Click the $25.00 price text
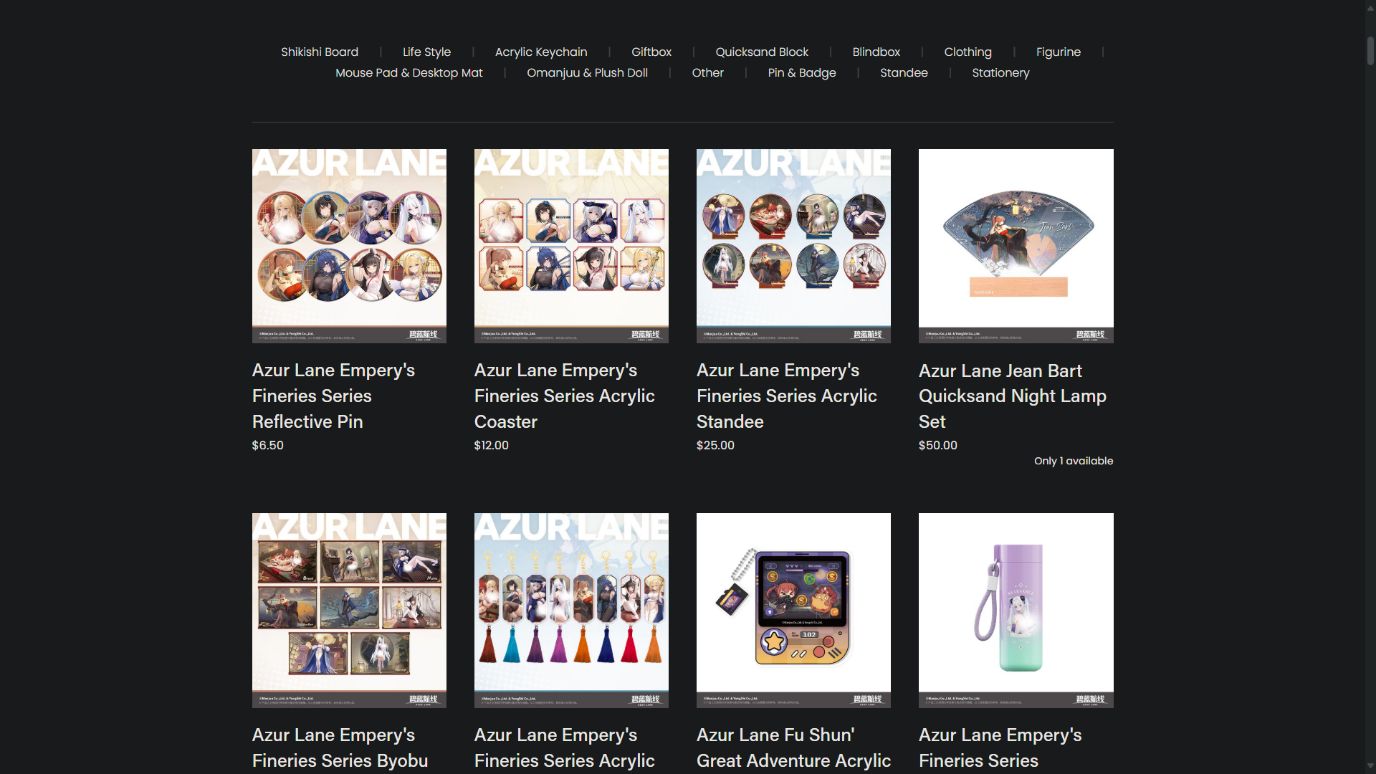This screenshot has height=774, width=1376. click(716, 445)
